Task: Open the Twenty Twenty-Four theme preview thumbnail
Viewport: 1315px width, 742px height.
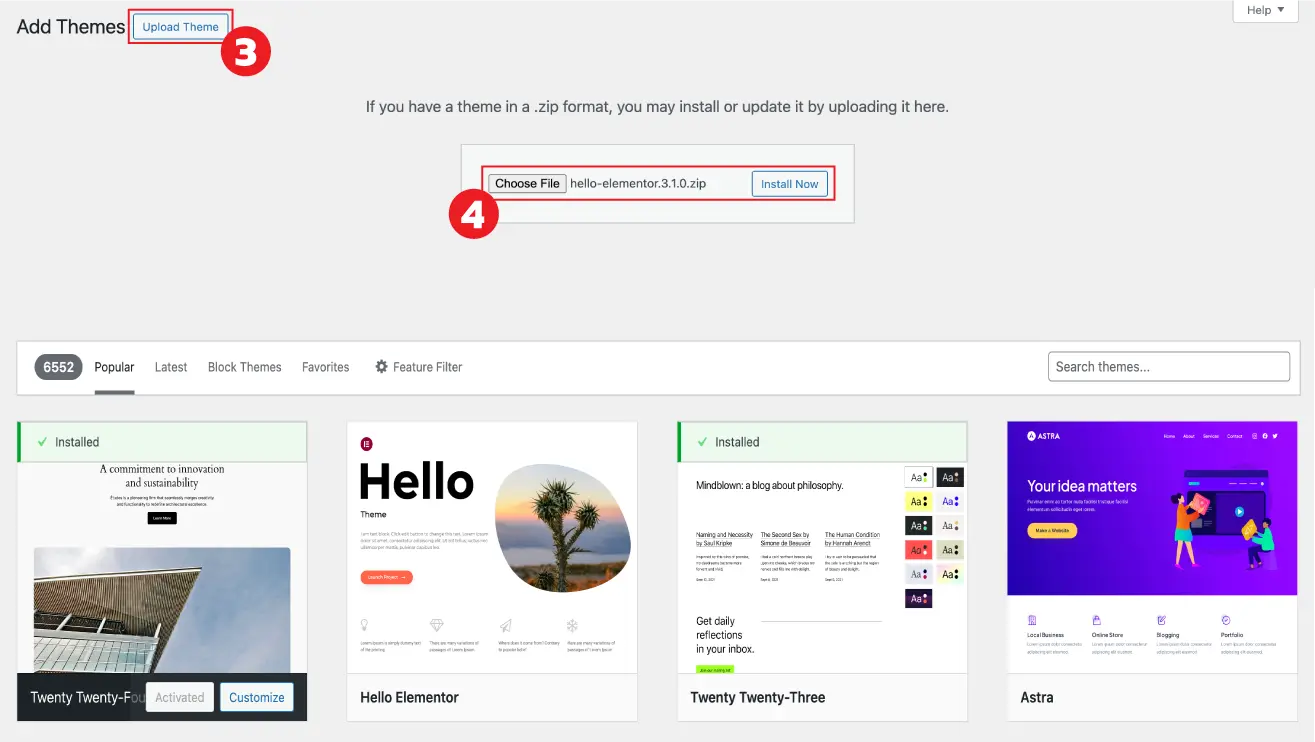Action: point(162,567)
